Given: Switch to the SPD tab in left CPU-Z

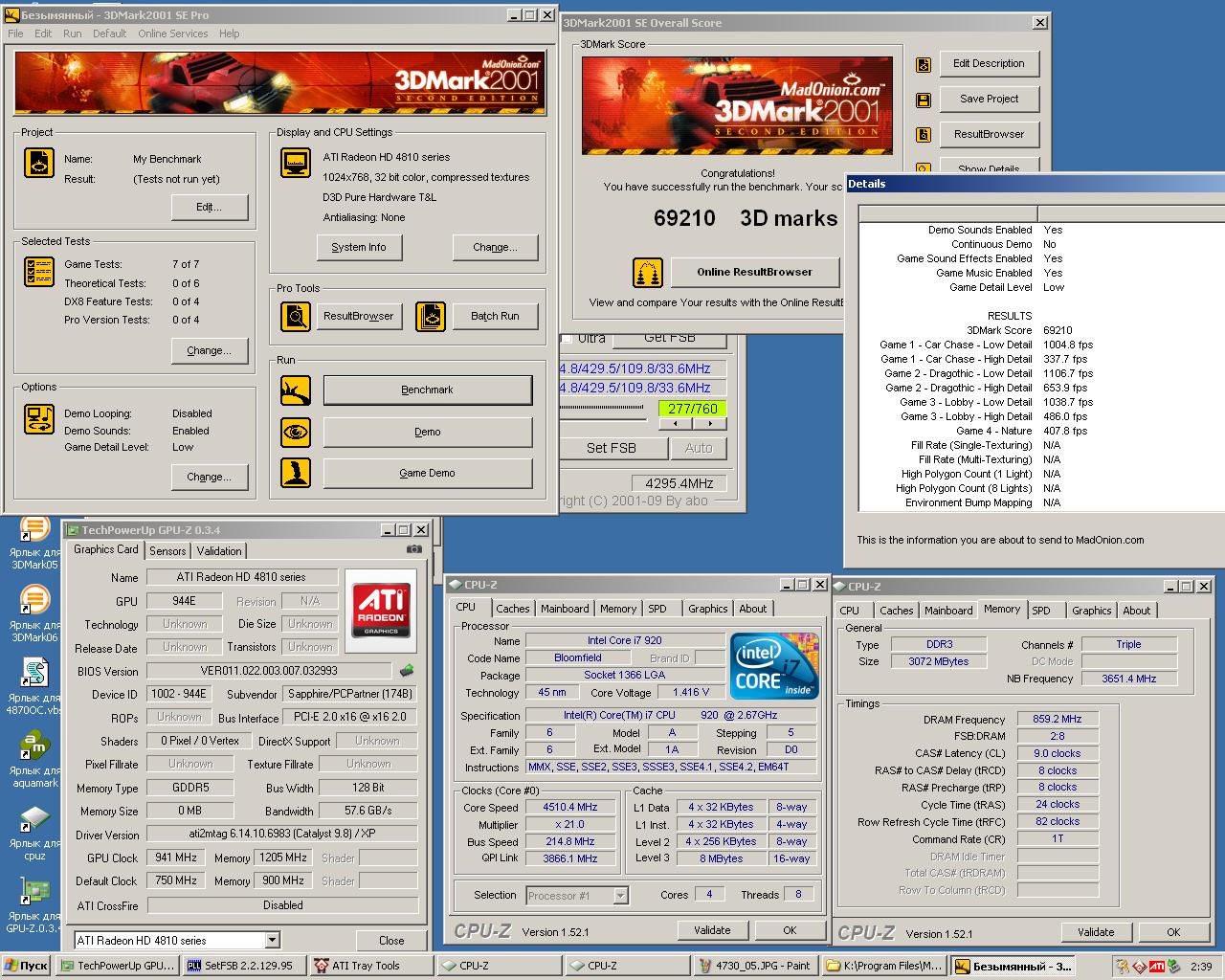Looking at the screenshot, I should pyautogui.click(x=657, y=609).
